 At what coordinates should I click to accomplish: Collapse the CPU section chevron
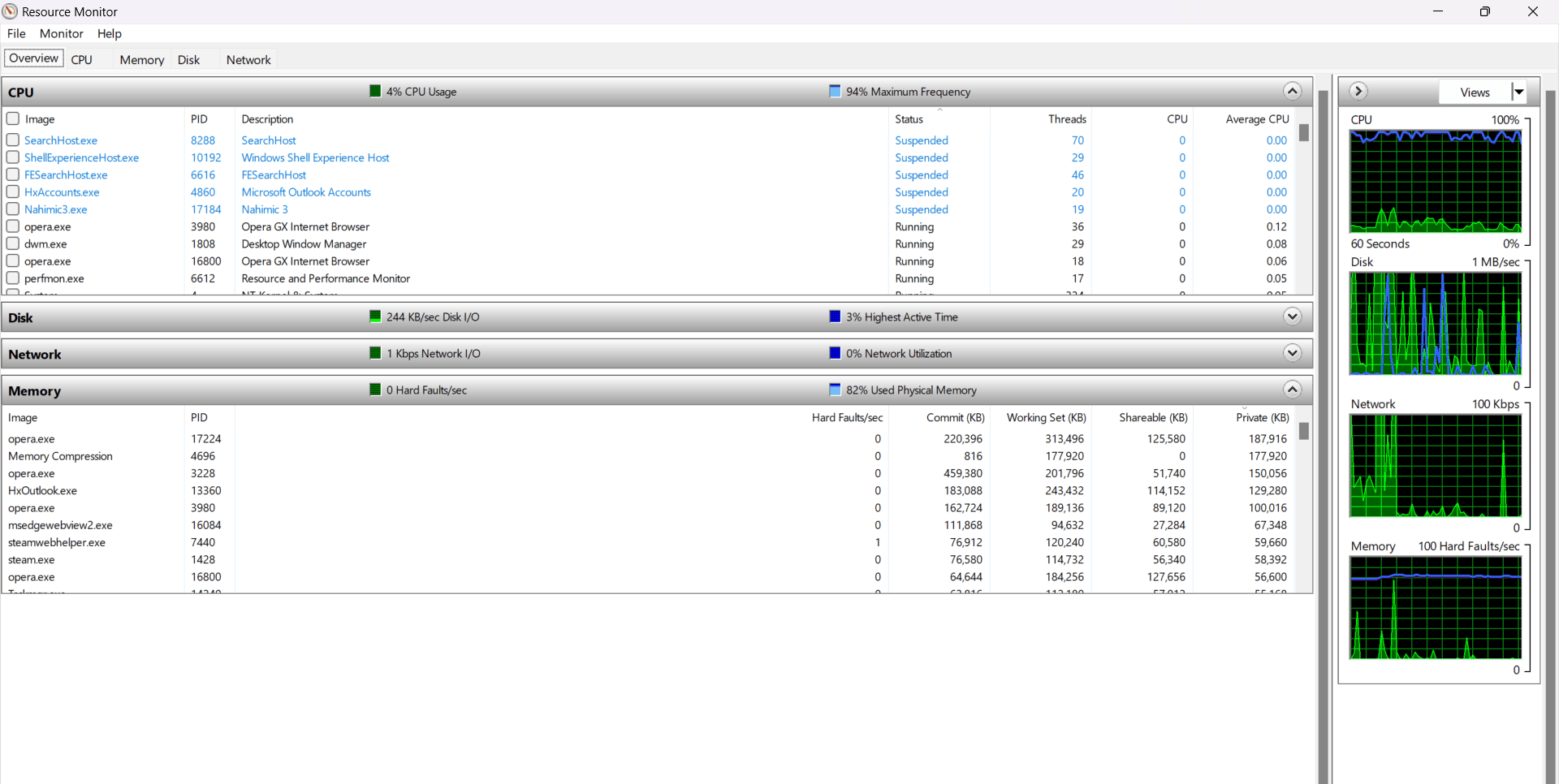click(1293, 91)
